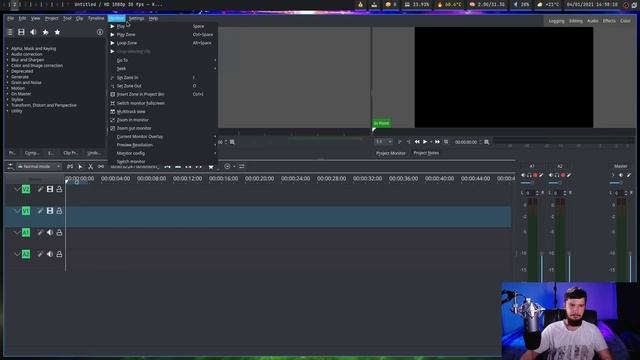Viewport: 640px width, 360px height.
Task: Switch to Project Monitor tab
Action: coord(391,153)
